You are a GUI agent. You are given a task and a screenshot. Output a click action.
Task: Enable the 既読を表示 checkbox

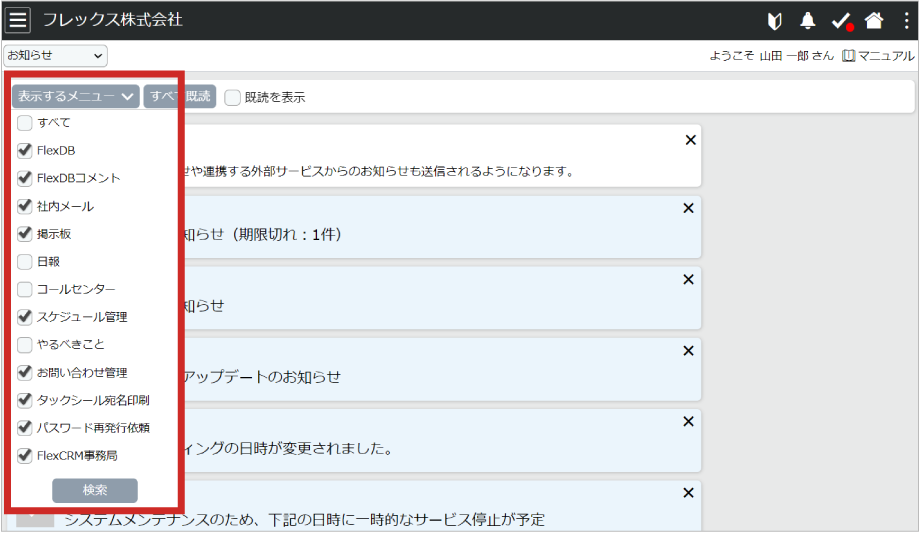coord(233,97)
